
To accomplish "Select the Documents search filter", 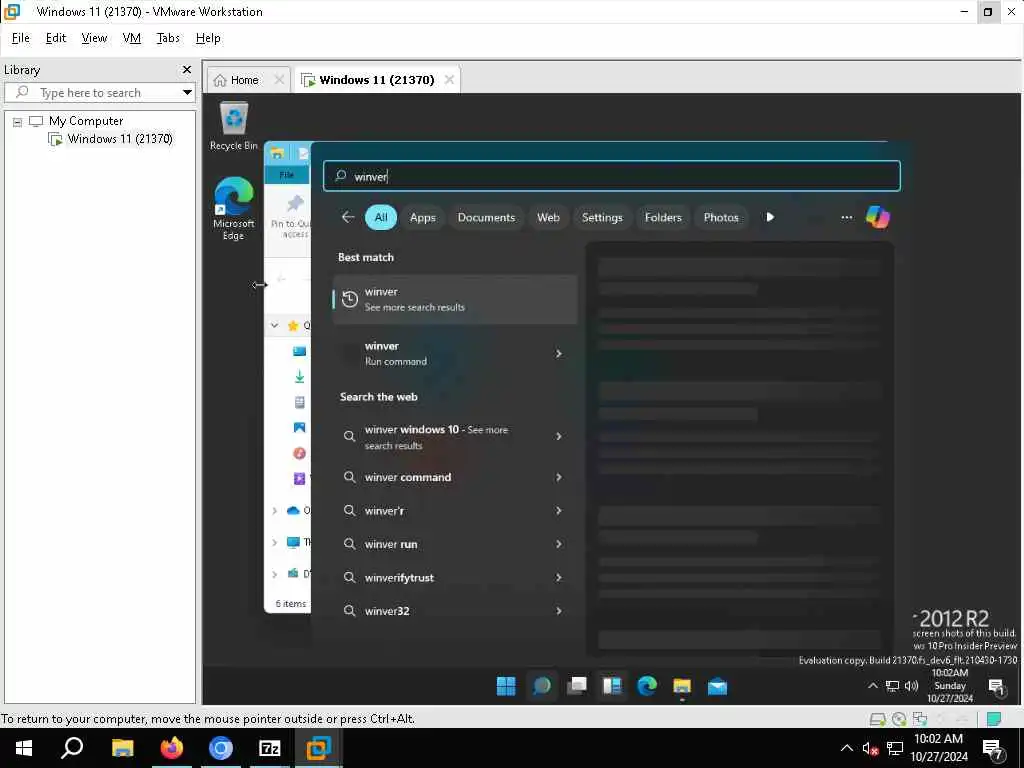I will [x=486, y=217].
